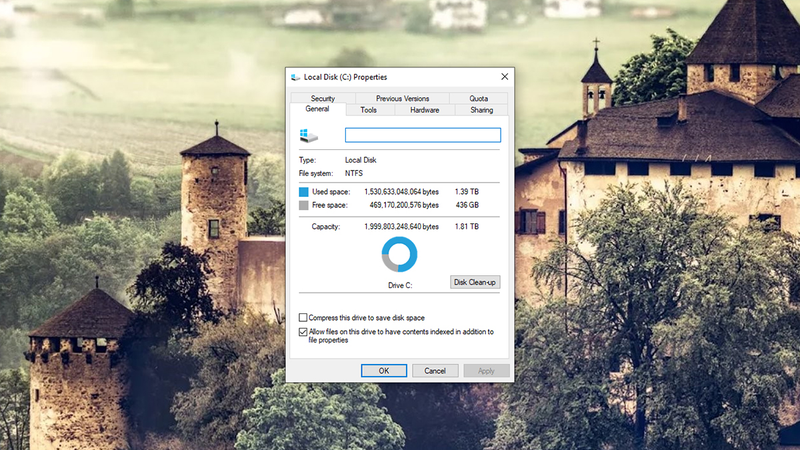Uncheck Allow files to have contents indexed
The width and height of the screenshot is (800, 450).
coord(303,332)
